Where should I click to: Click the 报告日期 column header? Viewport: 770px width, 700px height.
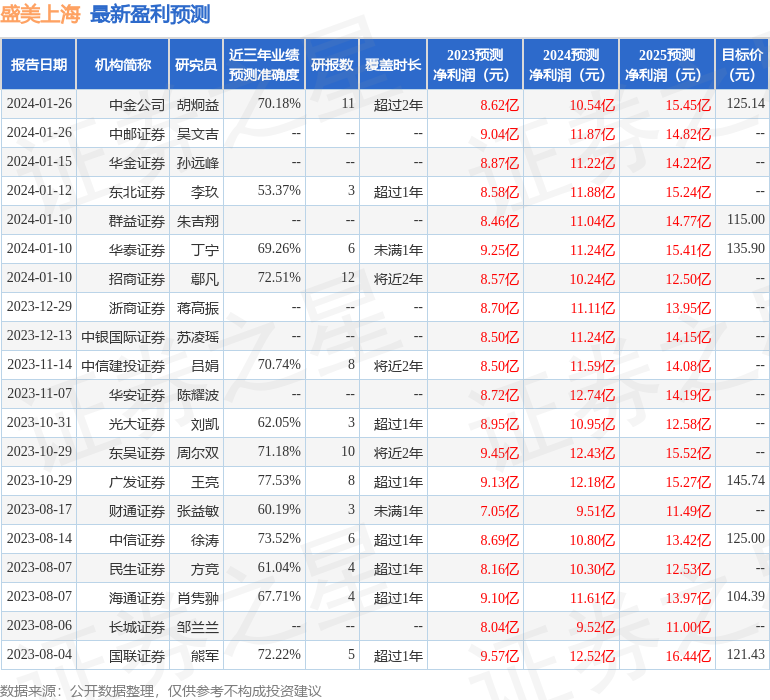39,64
